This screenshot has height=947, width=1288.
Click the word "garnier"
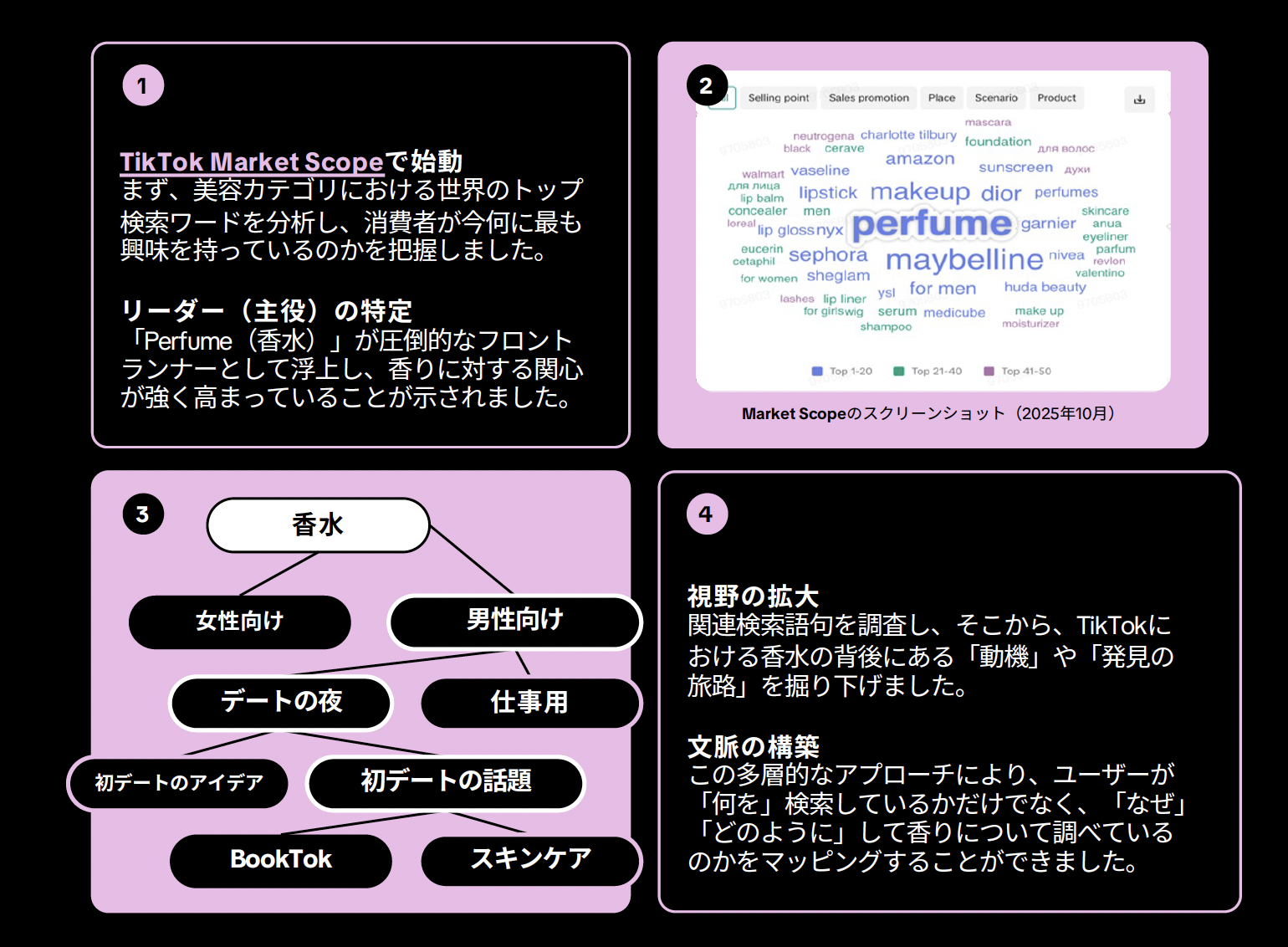(1048, 224)
